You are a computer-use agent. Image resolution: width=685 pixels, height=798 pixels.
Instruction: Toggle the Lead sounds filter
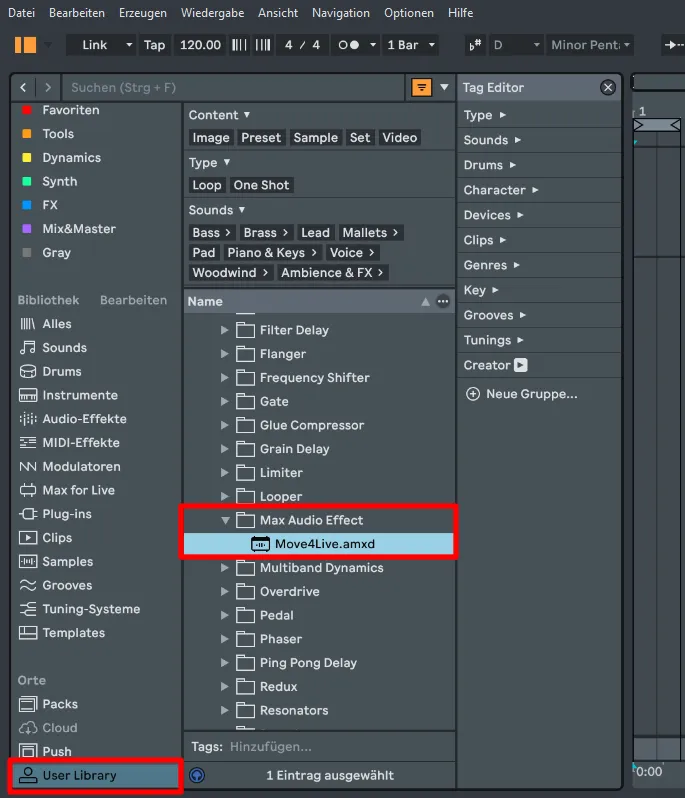tap(315, 233)
